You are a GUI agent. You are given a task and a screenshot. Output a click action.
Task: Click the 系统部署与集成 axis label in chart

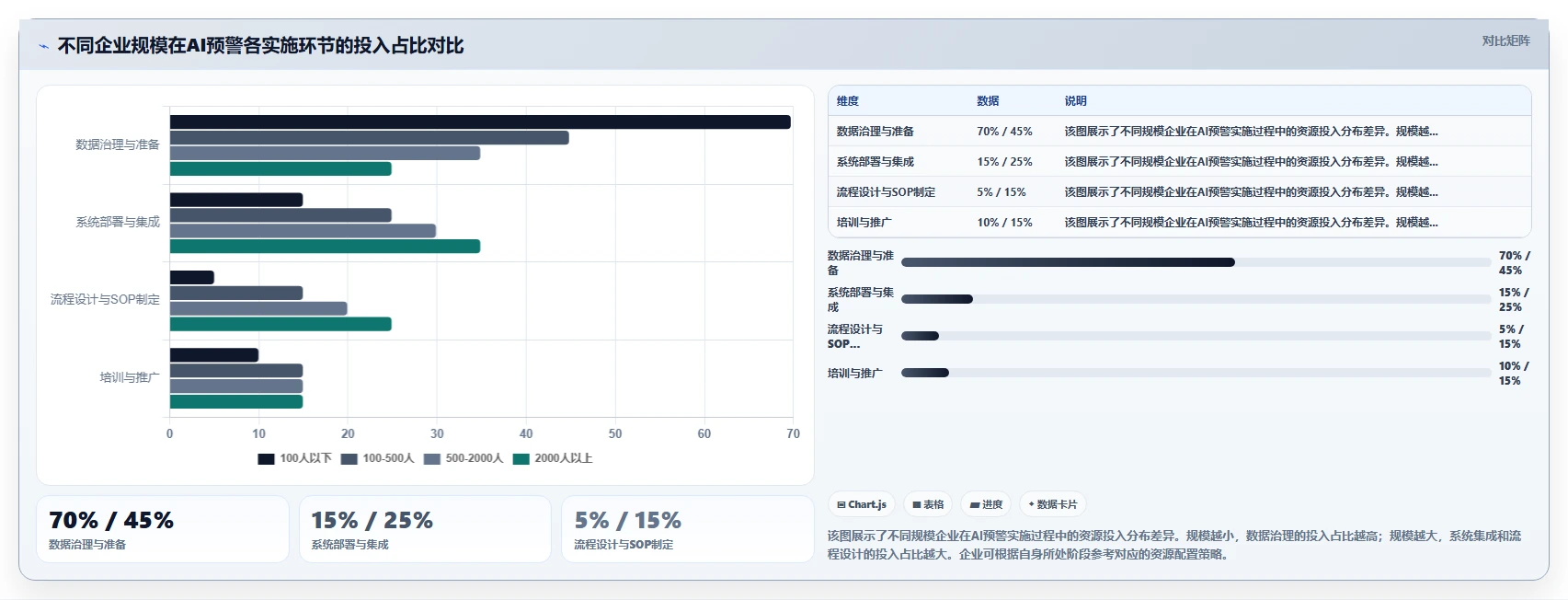(118, 223)
